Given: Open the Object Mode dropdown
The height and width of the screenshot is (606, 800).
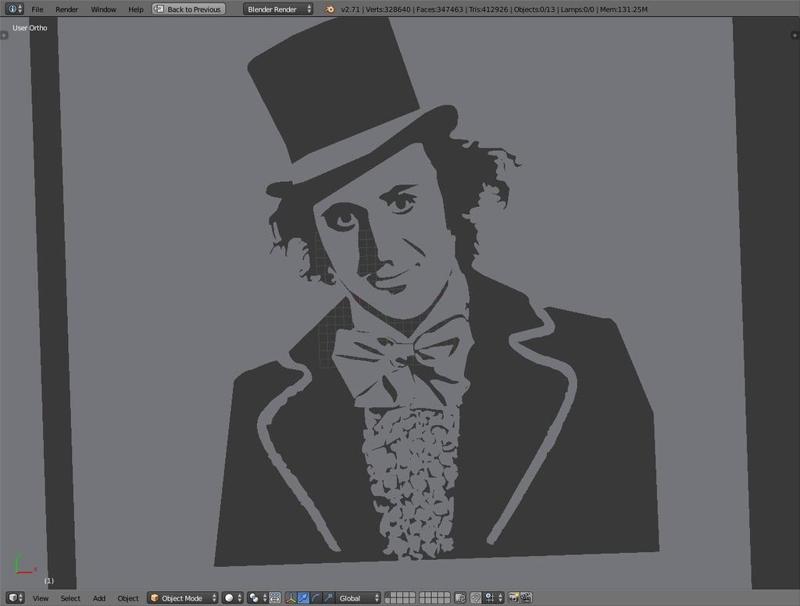Looking at the screenshot, I should click(x=182, y=596).
